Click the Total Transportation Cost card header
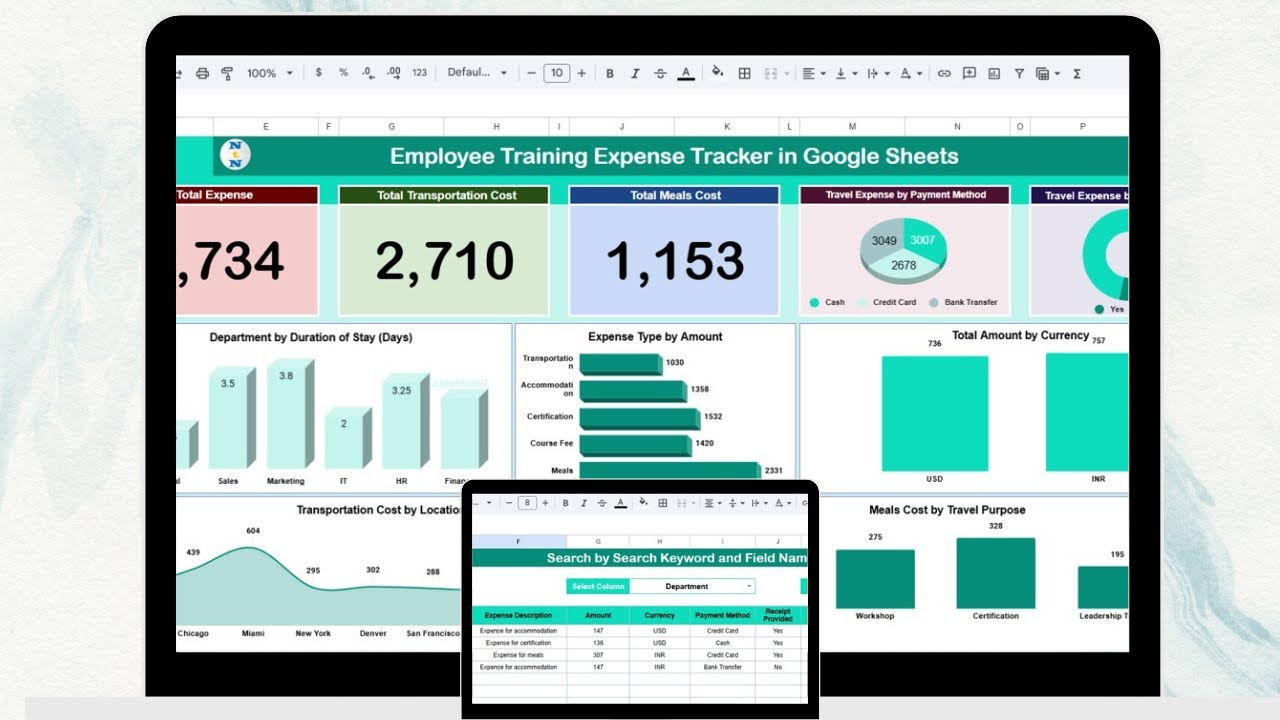 tap(444, 195)
